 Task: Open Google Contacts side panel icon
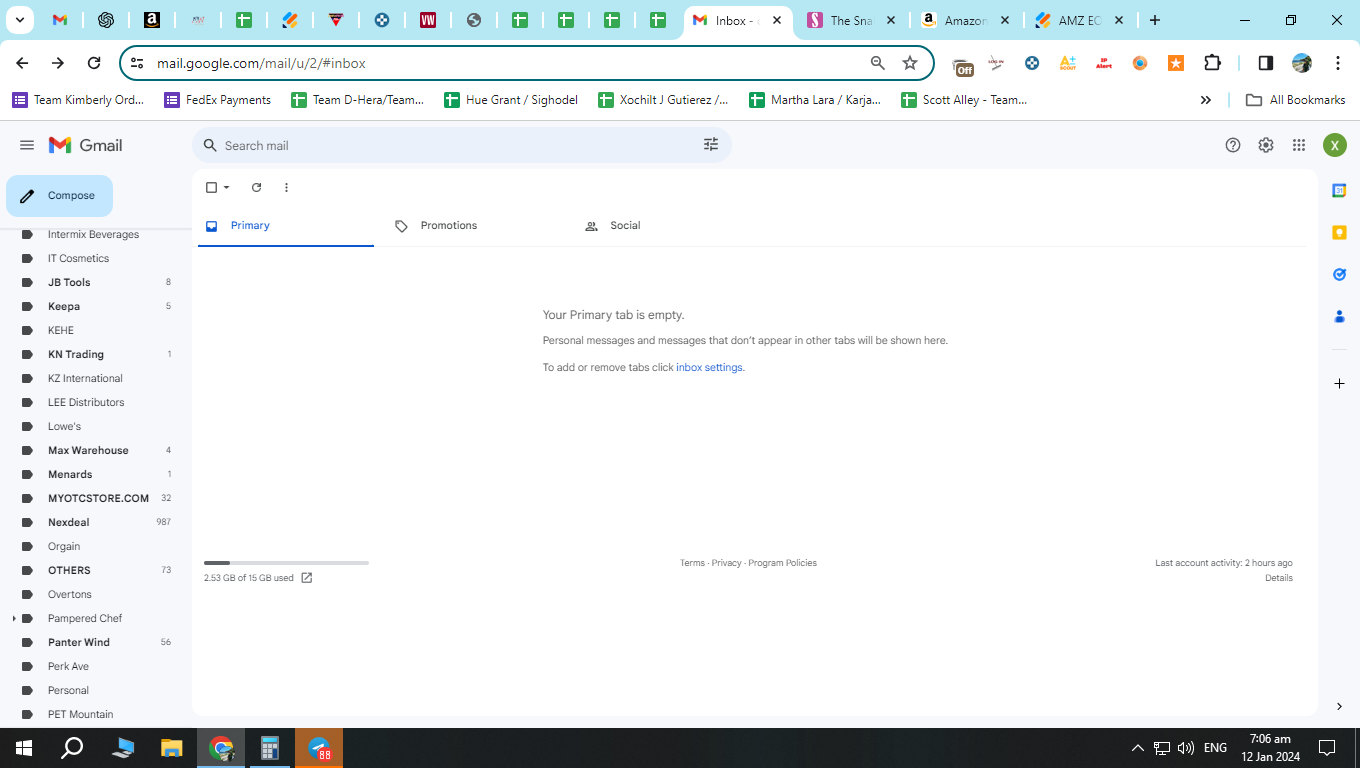(1339, 316)
